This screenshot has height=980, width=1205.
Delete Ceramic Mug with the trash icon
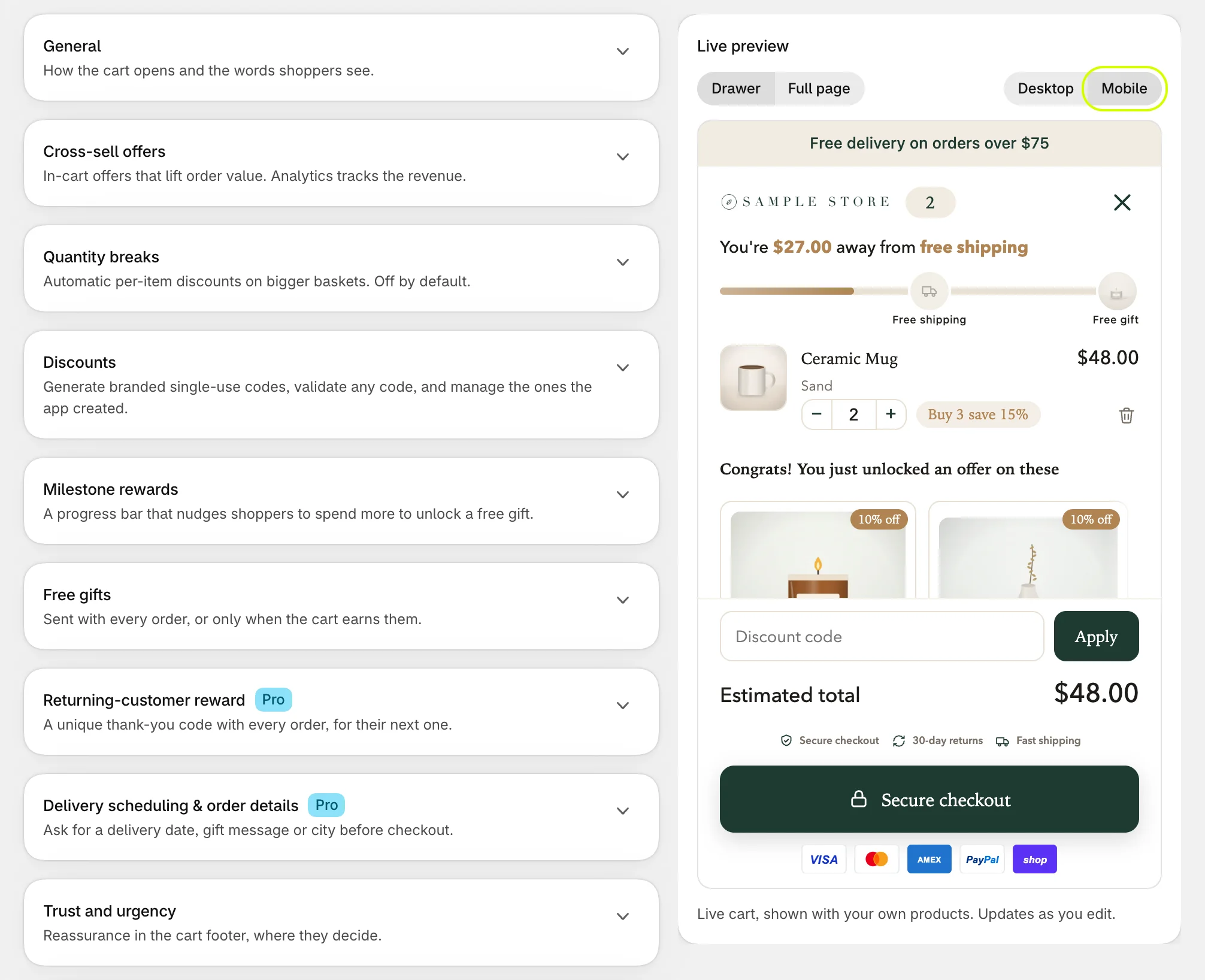[x=1126, y=415]
